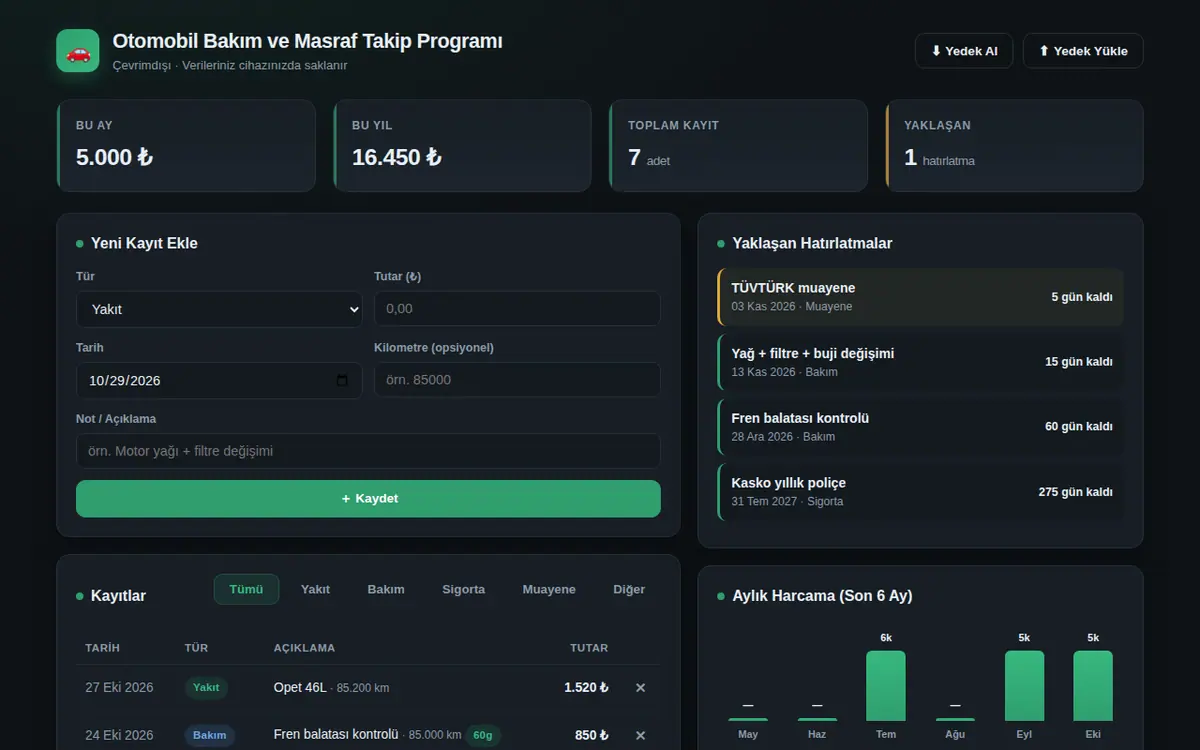Switch to the Bakım filter tab
Viewport: 1200px width, 750px height.
click(386, 589)
